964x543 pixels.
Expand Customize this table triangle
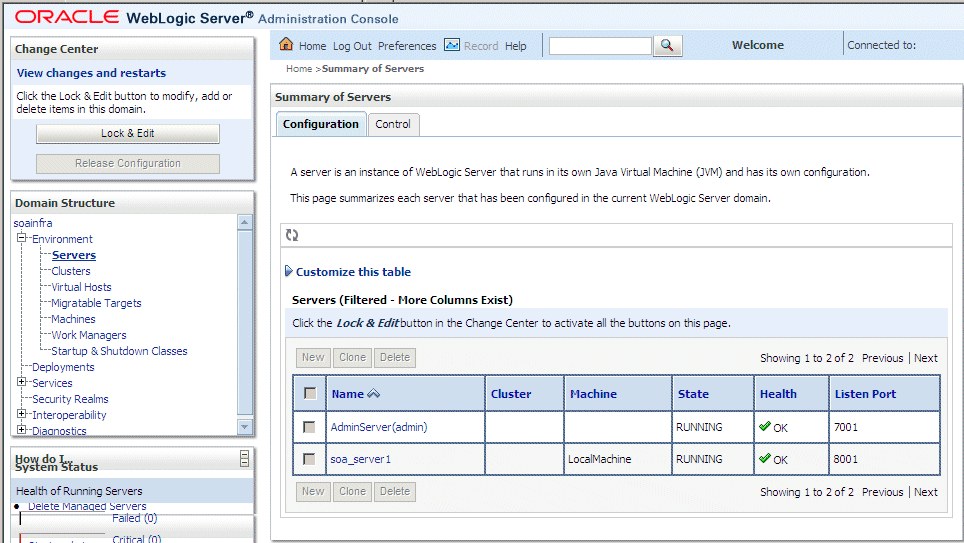tap(288, 271)
